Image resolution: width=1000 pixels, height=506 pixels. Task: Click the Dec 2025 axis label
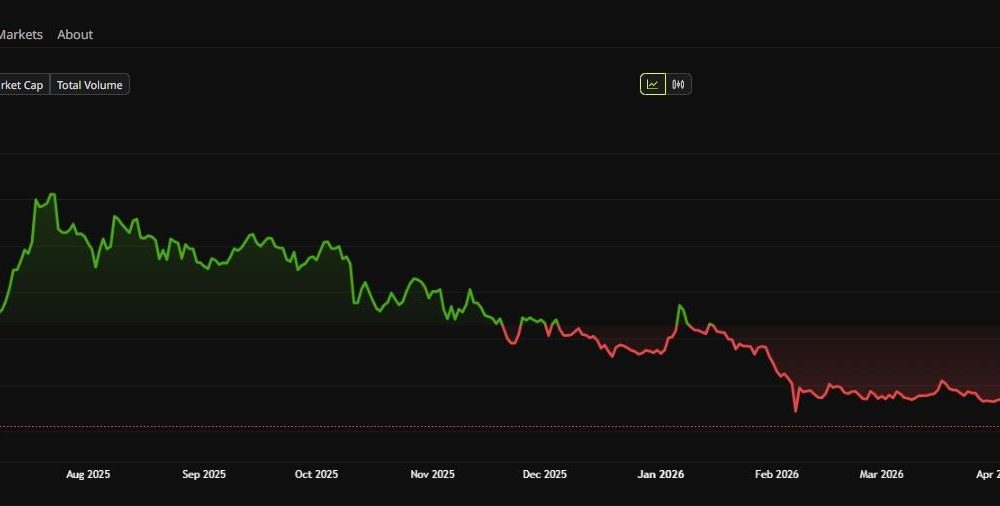[x=545, y=474]
